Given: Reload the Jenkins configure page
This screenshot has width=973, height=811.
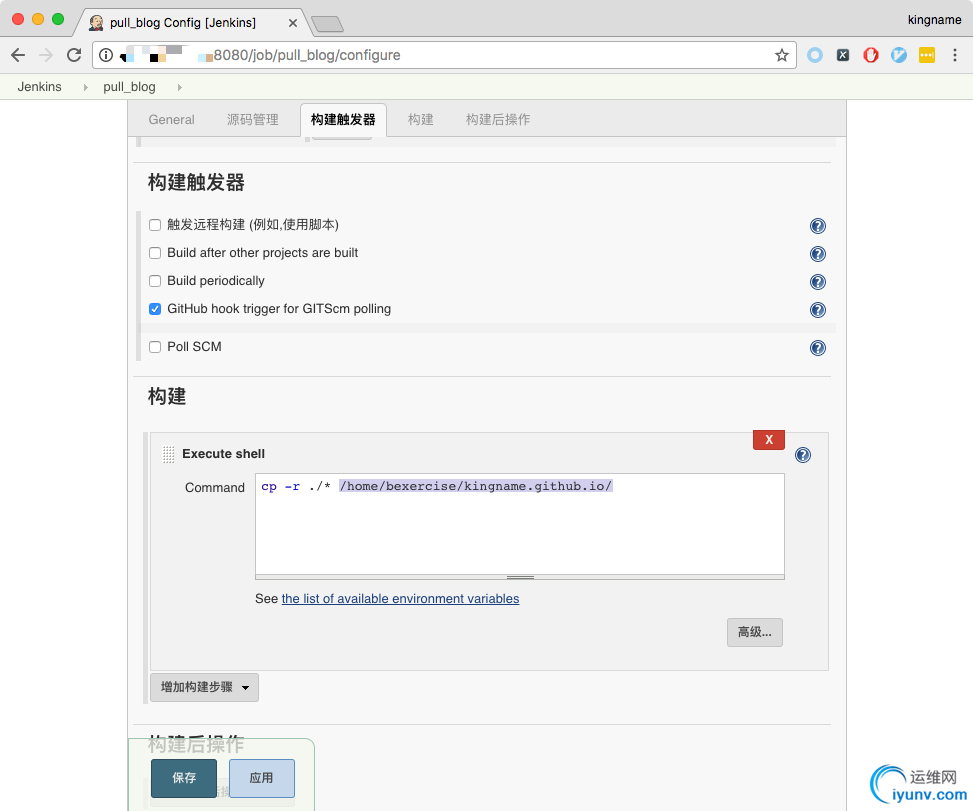Looking at the screenshot, I should (x=74, y=55).
